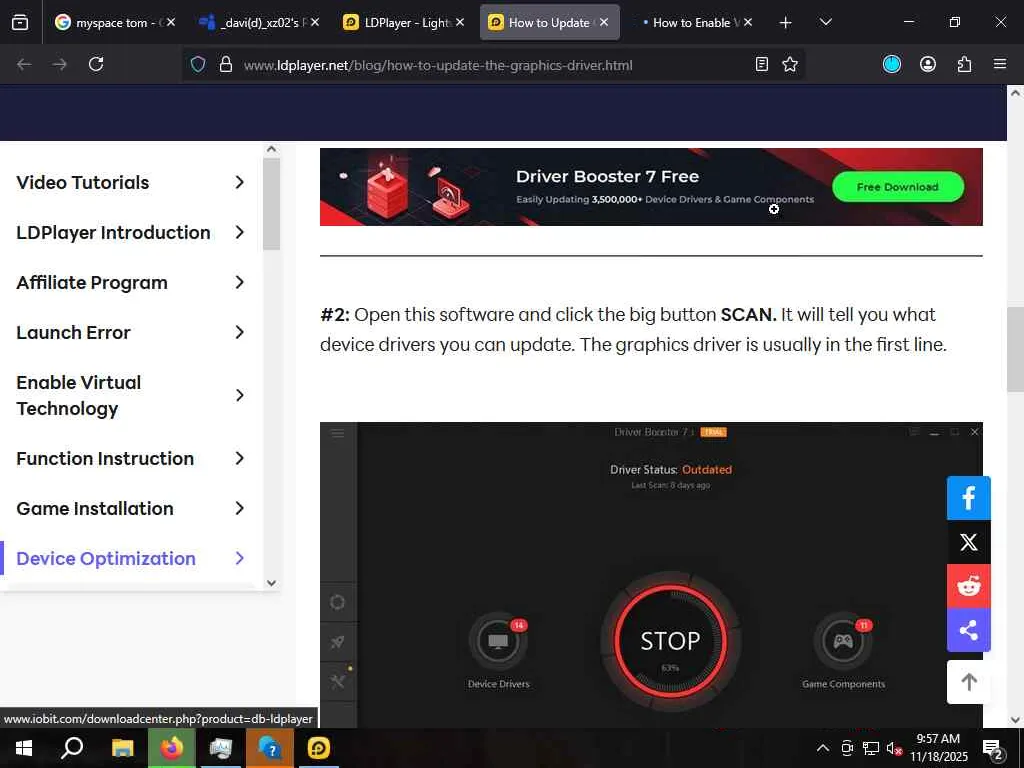This screenshot has height=768, width=1024.
Task: Reload the current page
Action: pos(96,64)
